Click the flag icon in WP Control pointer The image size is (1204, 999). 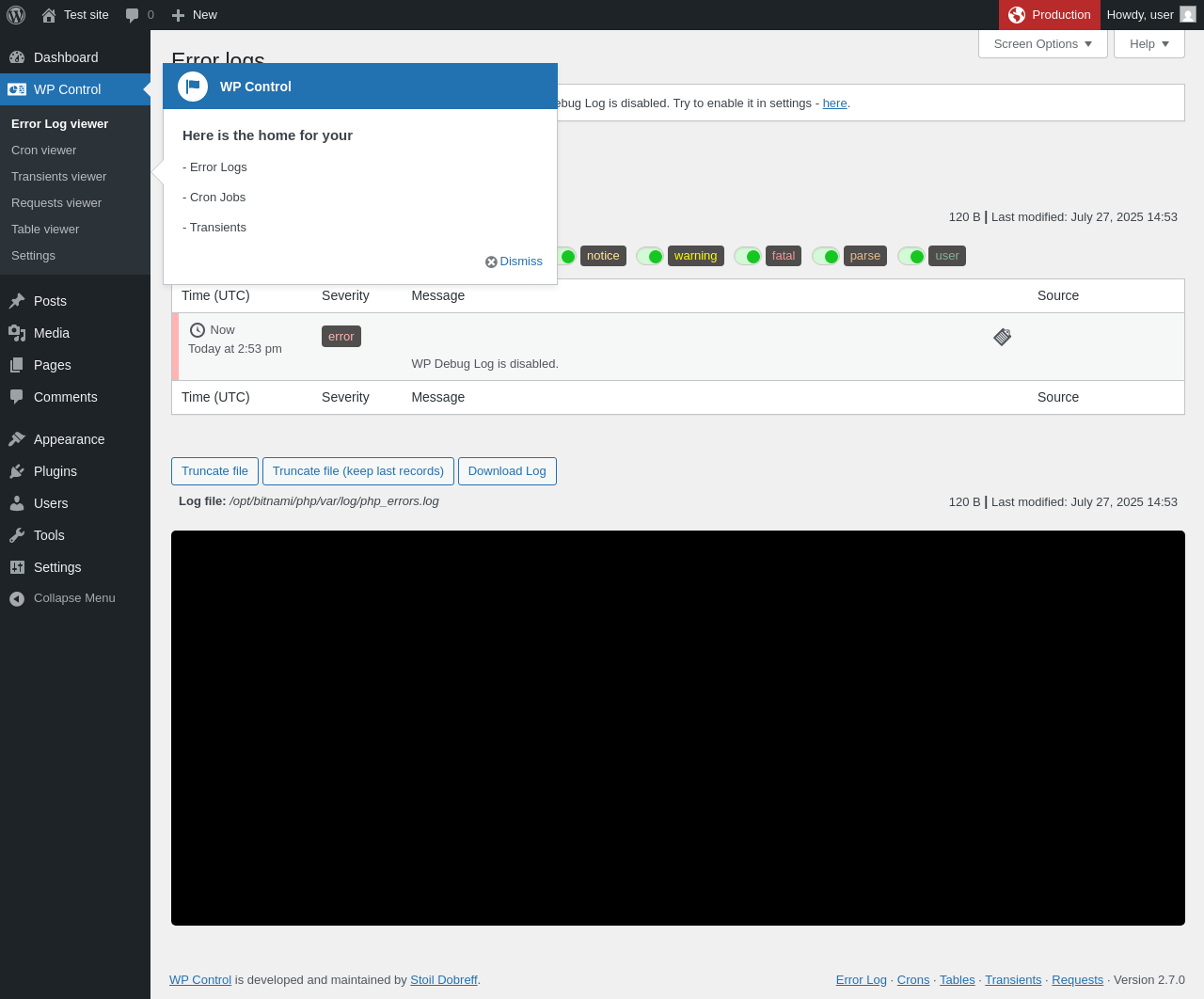(x=193, y=87)
